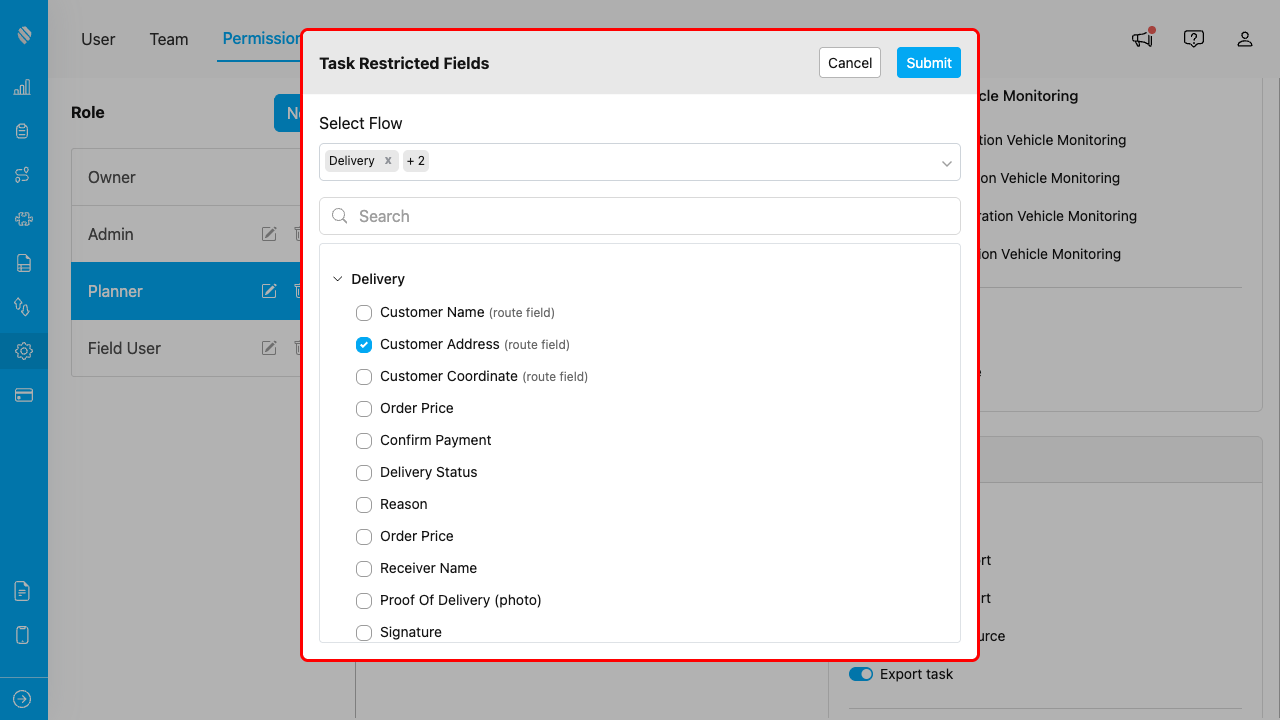
Task: Check the Customer Name route field checkbox
Action: 364,312
